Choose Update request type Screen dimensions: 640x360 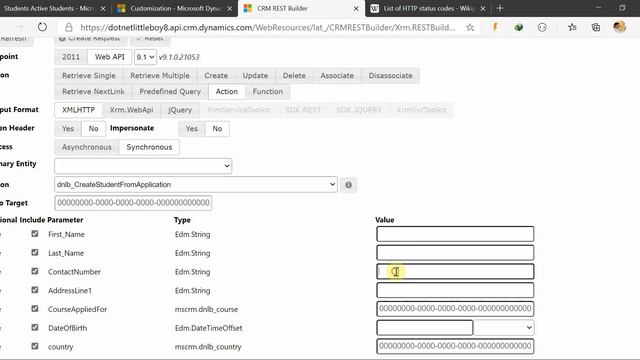(255, 76)
